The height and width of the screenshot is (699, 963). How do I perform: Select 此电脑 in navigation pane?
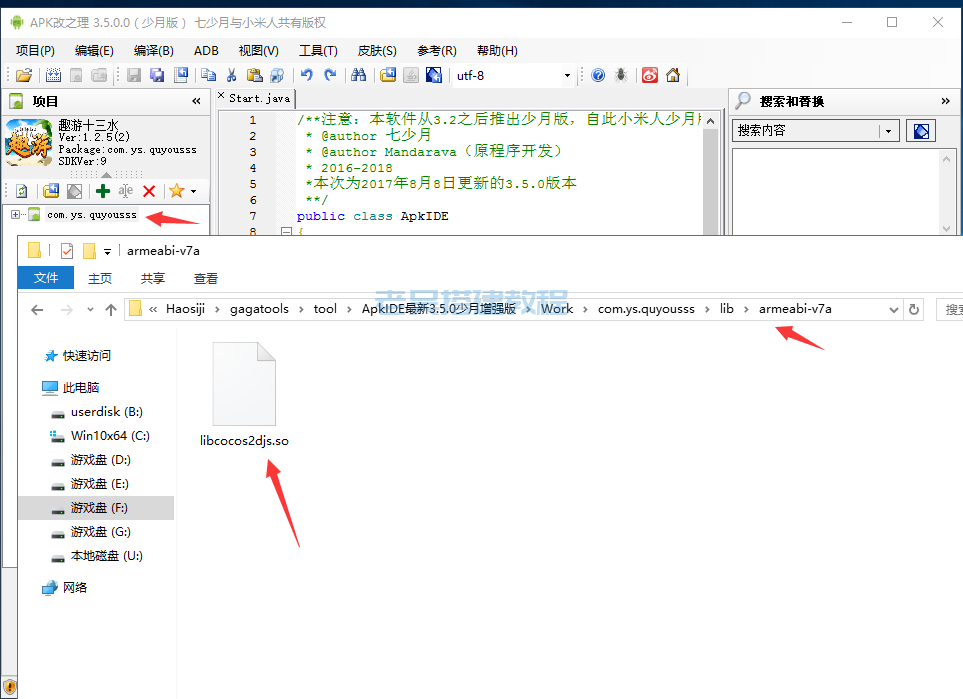(80, 388)
